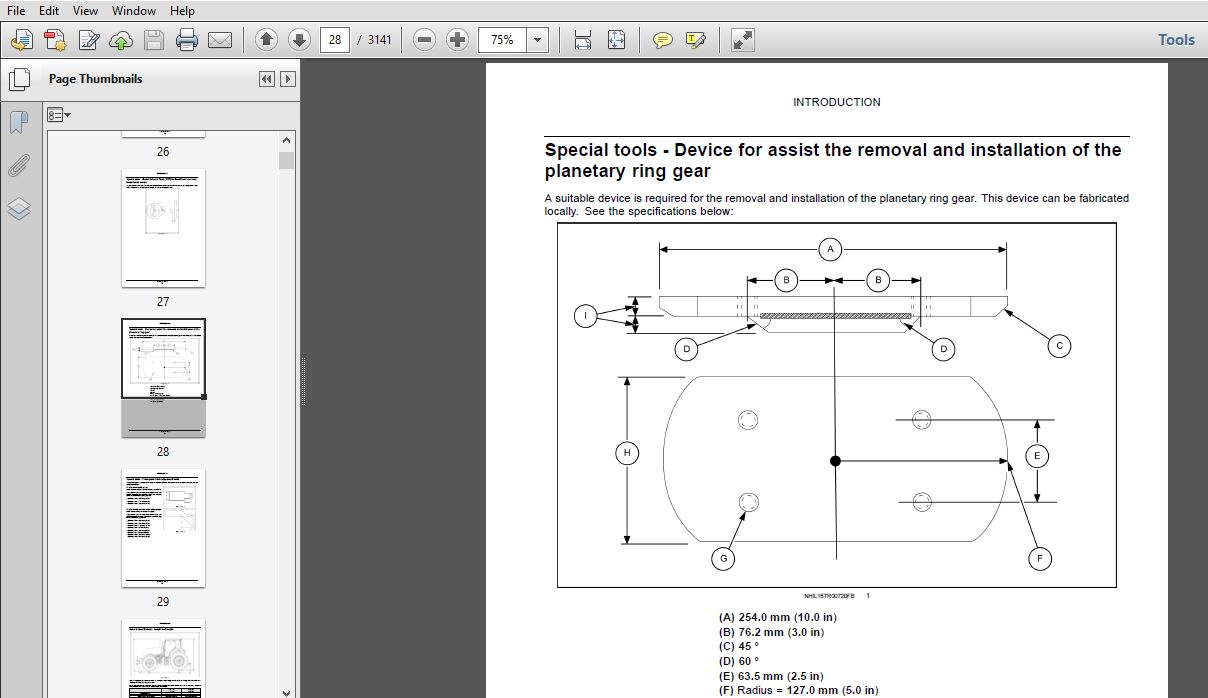Send file by email envelope icon

tap(220, 40)
